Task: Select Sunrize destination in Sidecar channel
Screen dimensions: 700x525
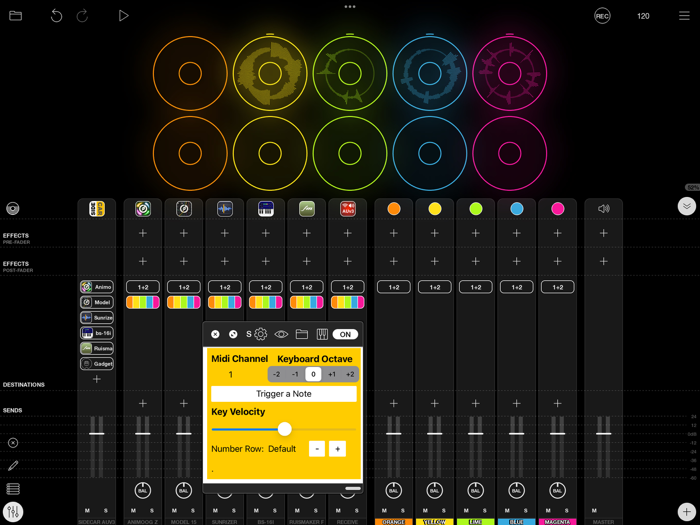Action: click(x=96, y=318)
